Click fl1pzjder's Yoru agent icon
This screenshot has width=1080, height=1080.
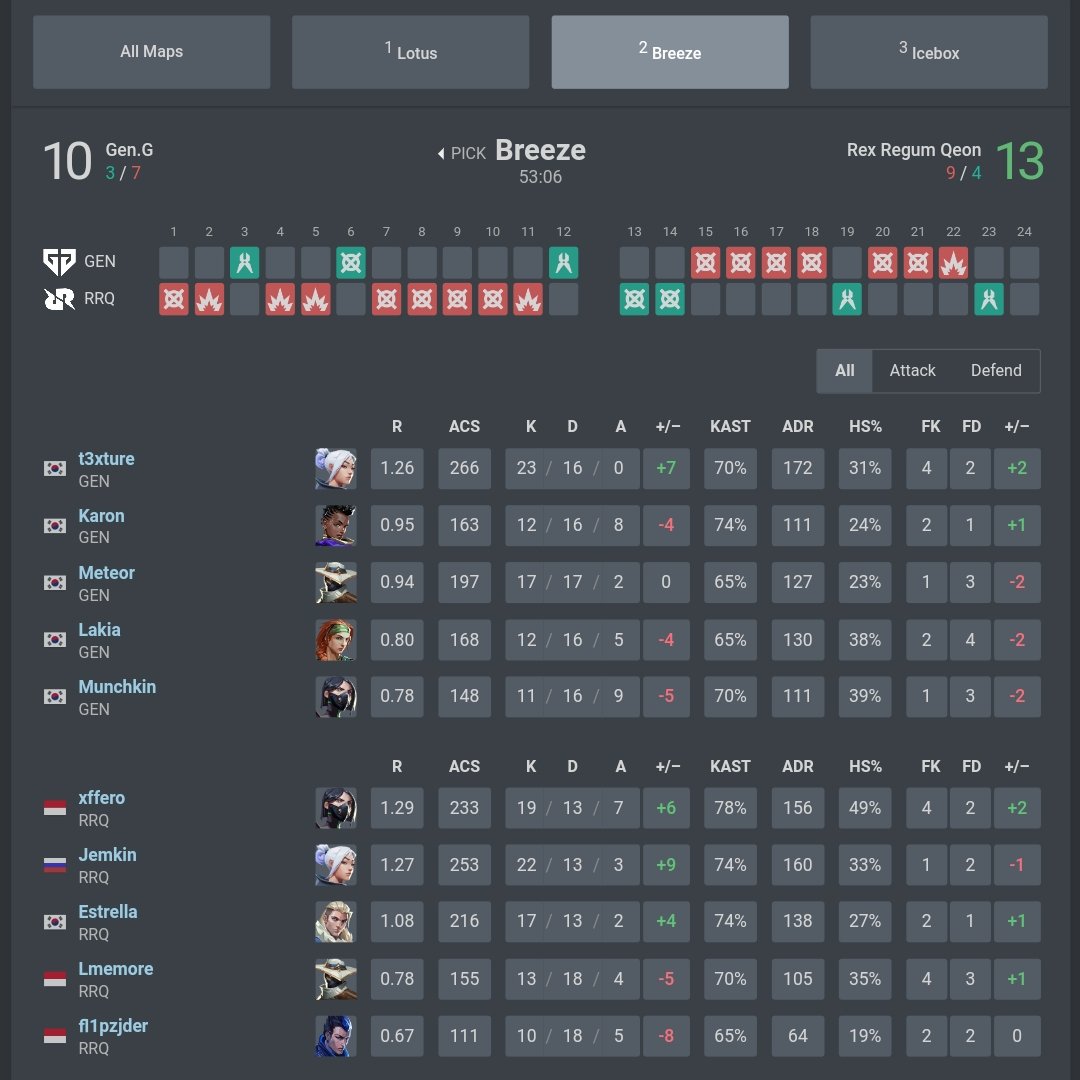coord(336,1036)
